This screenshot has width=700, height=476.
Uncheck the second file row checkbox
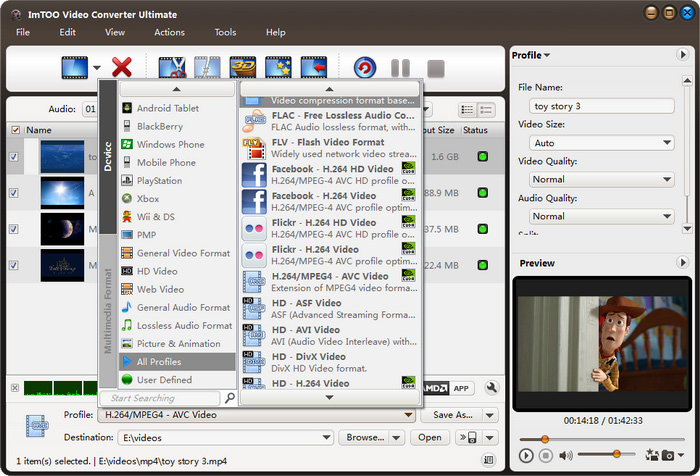click(14, 193)
